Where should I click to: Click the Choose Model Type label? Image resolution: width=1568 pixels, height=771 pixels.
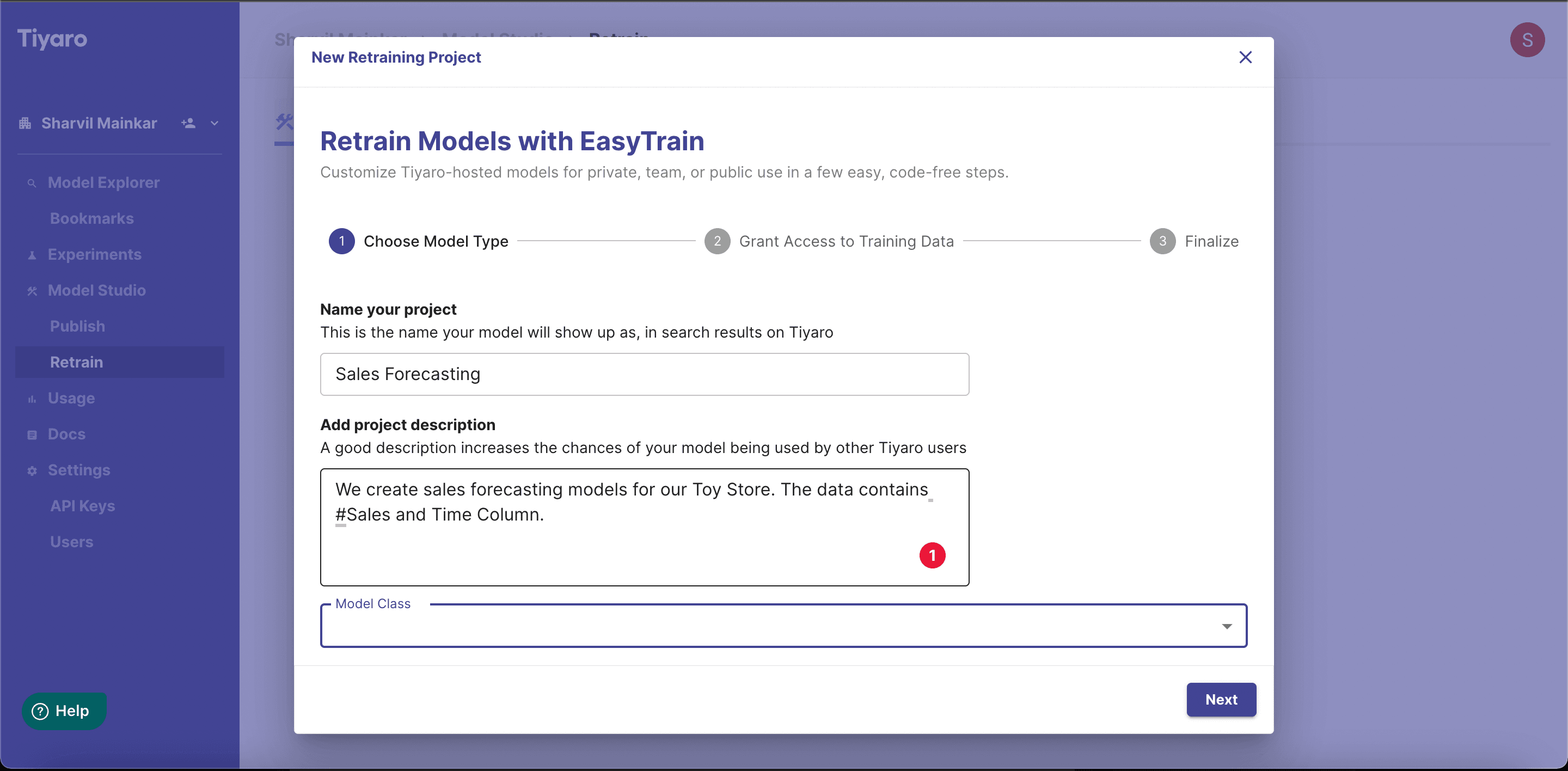coord(436,242)
